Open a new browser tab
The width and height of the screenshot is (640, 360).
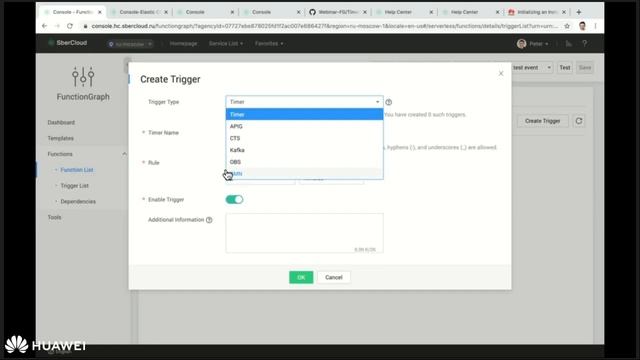coord(578,12)
